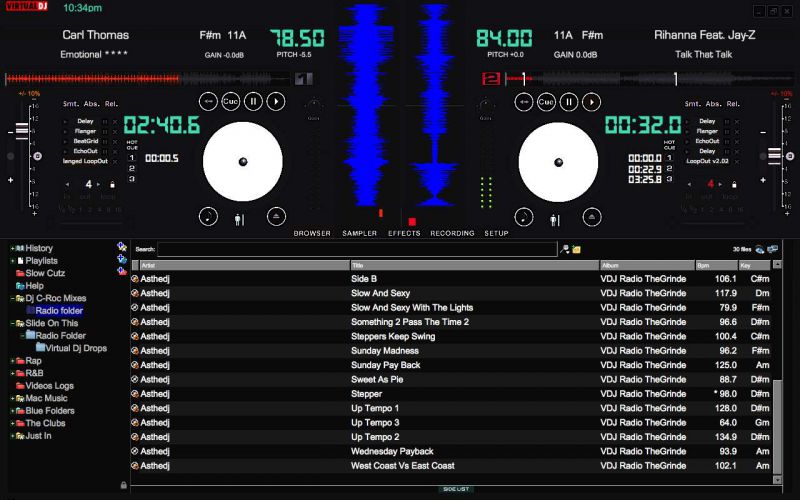The width and height of the screenshot is (800, 500).
Task: Toggle the loop lock icon on left deck
Action: (x=113, y=184)
